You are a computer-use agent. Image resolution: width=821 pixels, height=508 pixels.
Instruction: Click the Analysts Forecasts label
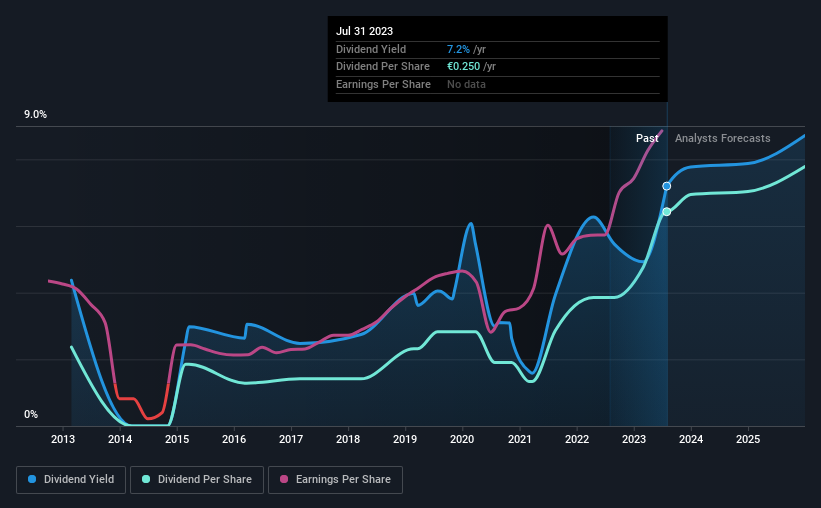pos(723,138)
